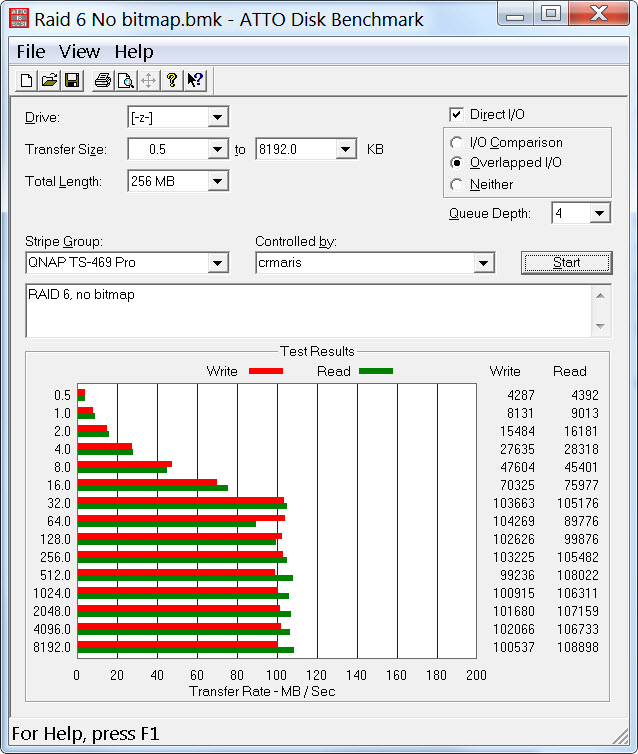The image size is (638, 754).
Task: Open the Queue Depth dropdown
Action: coord(600,213)
